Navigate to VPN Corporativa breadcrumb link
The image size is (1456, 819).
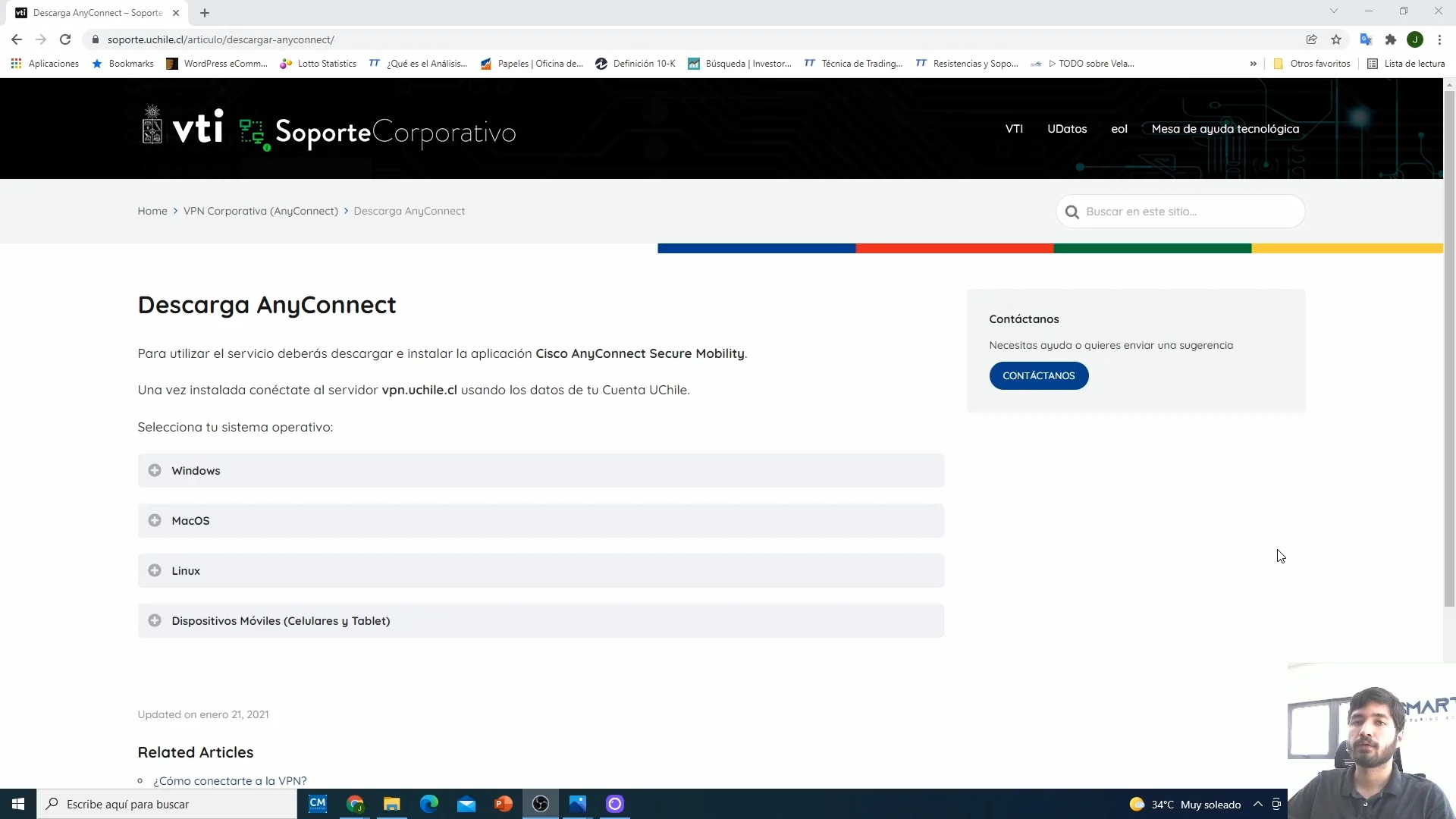click(x=260, y=211)
